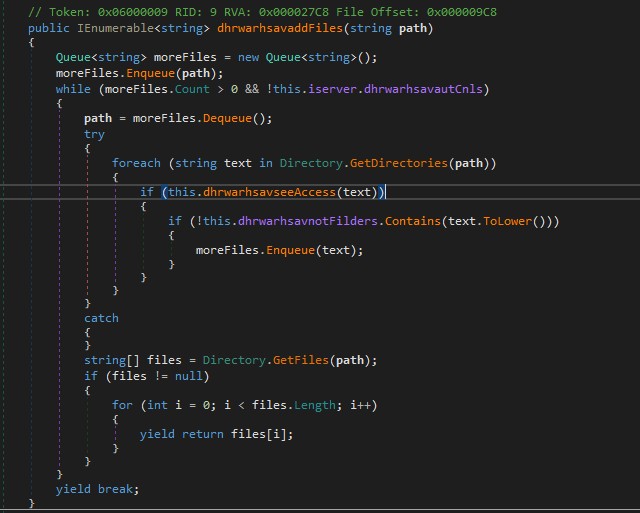Click the catch keyword
The image size is (640, 513).
coord(101,318)
